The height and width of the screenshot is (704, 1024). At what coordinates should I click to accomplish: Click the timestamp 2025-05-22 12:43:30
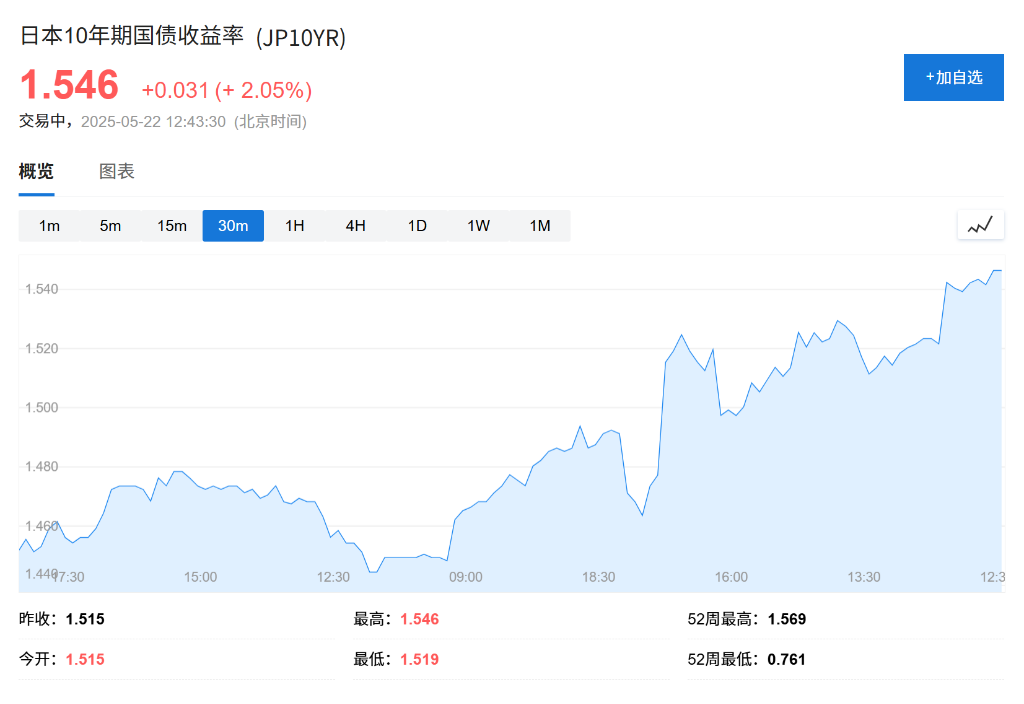tap(153, 122)
